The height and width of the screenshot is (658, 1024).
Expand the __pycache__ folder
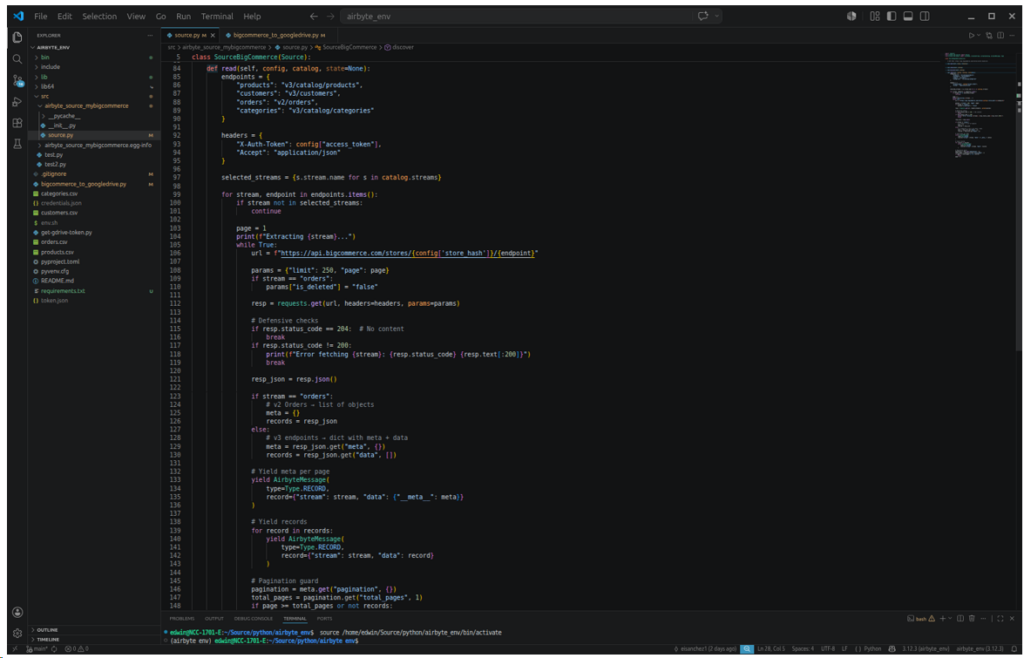pos(94,116)
